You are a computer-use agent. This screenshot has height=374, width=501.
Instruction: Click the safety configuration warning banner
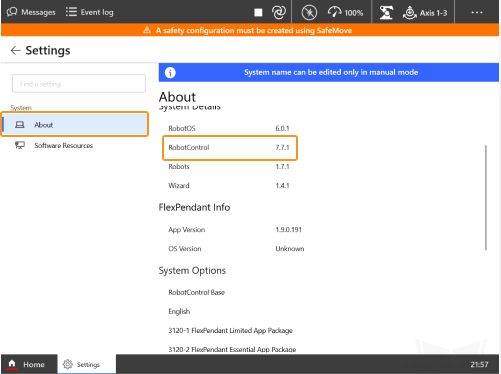(x=250, y=30)
